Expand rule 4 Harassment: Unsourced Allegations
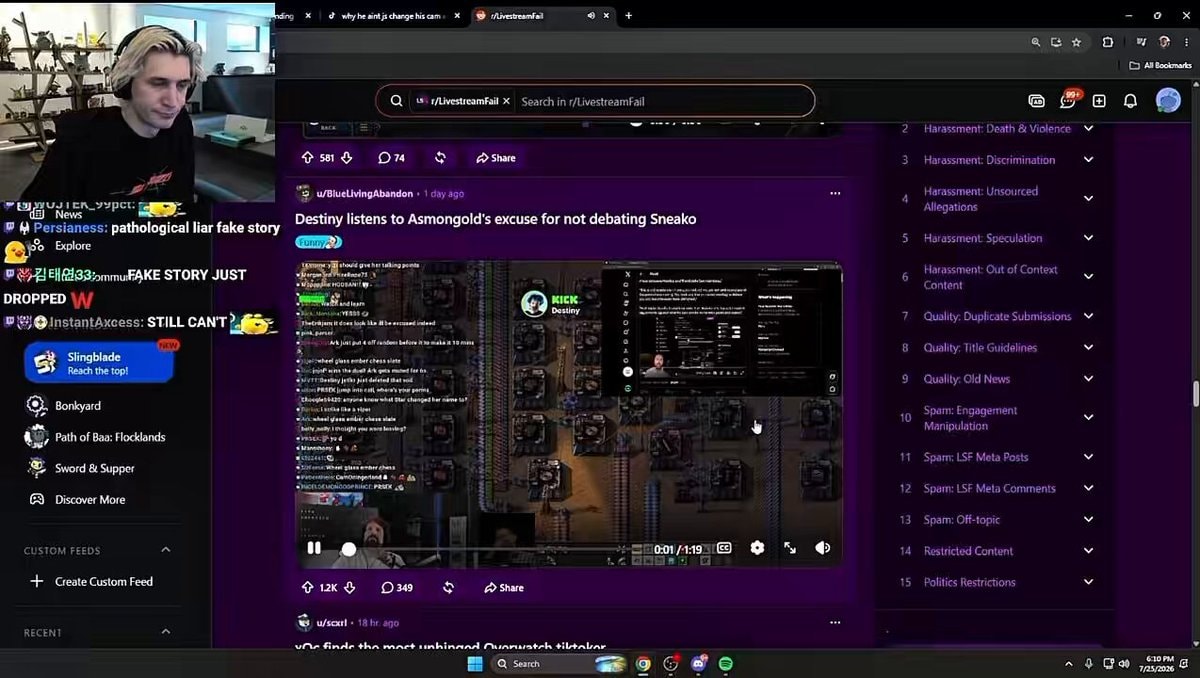The height and width of the screenshot is (678, 1200). (1088, 199)
